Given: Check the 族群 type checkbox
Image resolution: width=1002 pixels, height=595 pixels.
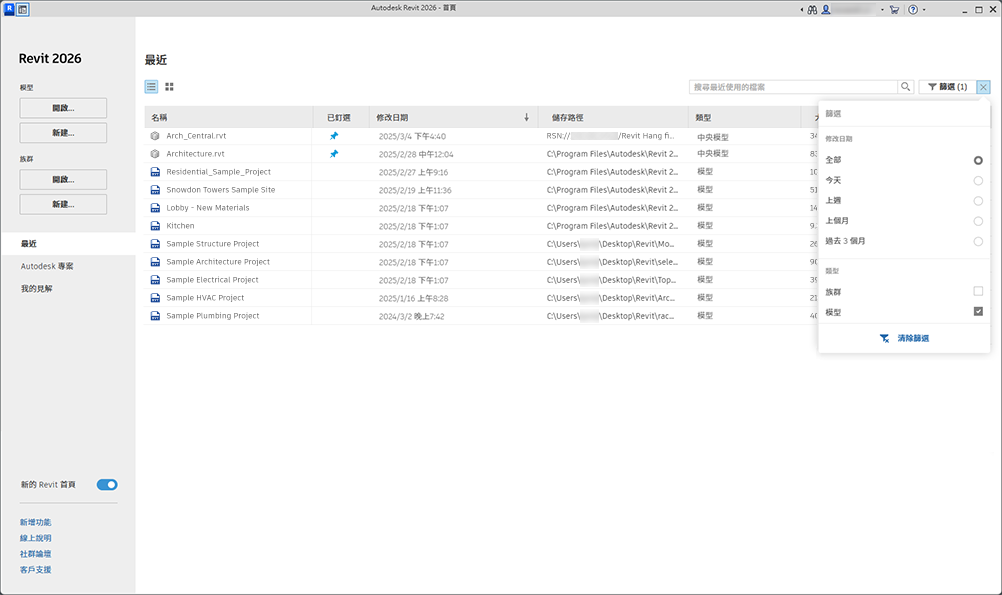Looking at the screenshot, I should click(978, 291).
